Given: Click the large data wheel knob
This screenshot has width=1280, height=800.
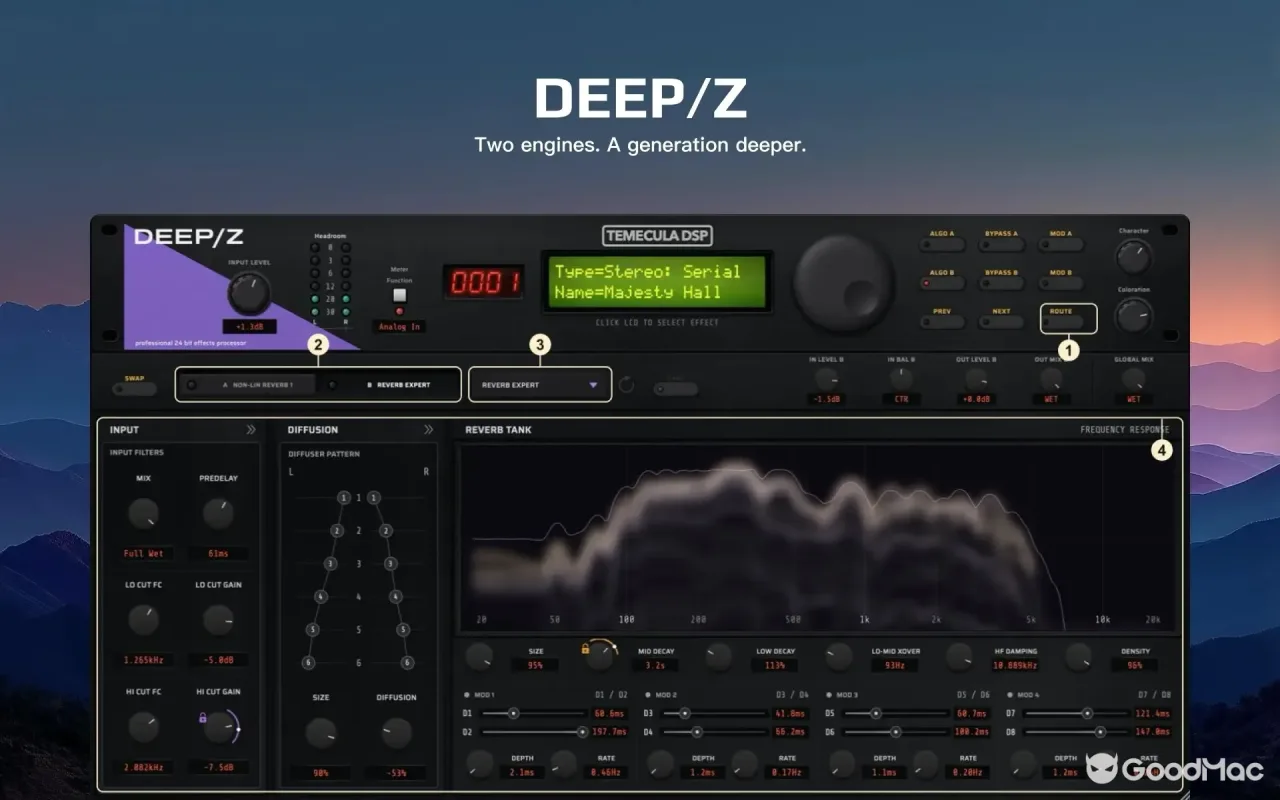Looking at the screenshot, I should coord(844,284).
